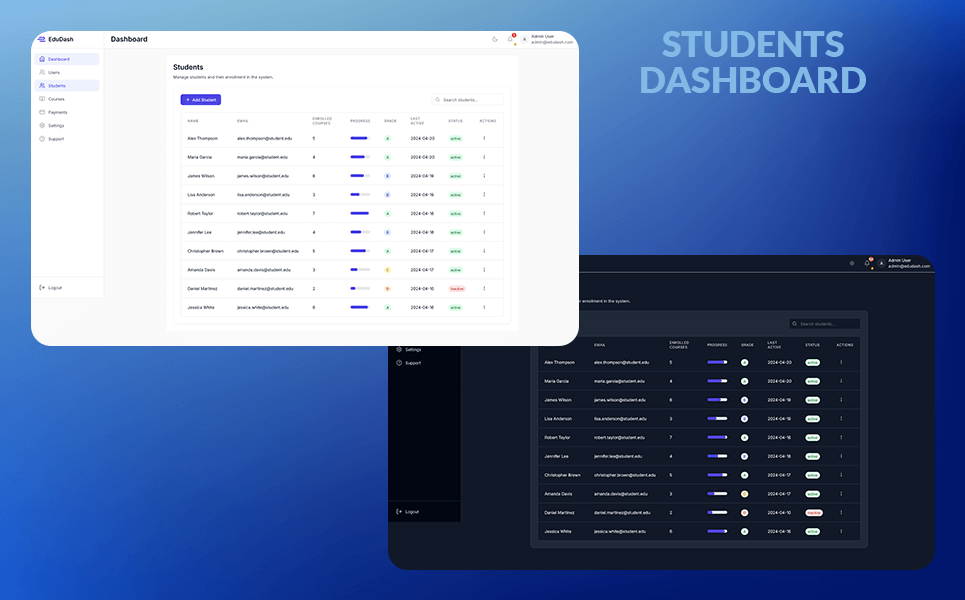Open actions menu for Jessica White in dark table

click(x=841, y=531)
